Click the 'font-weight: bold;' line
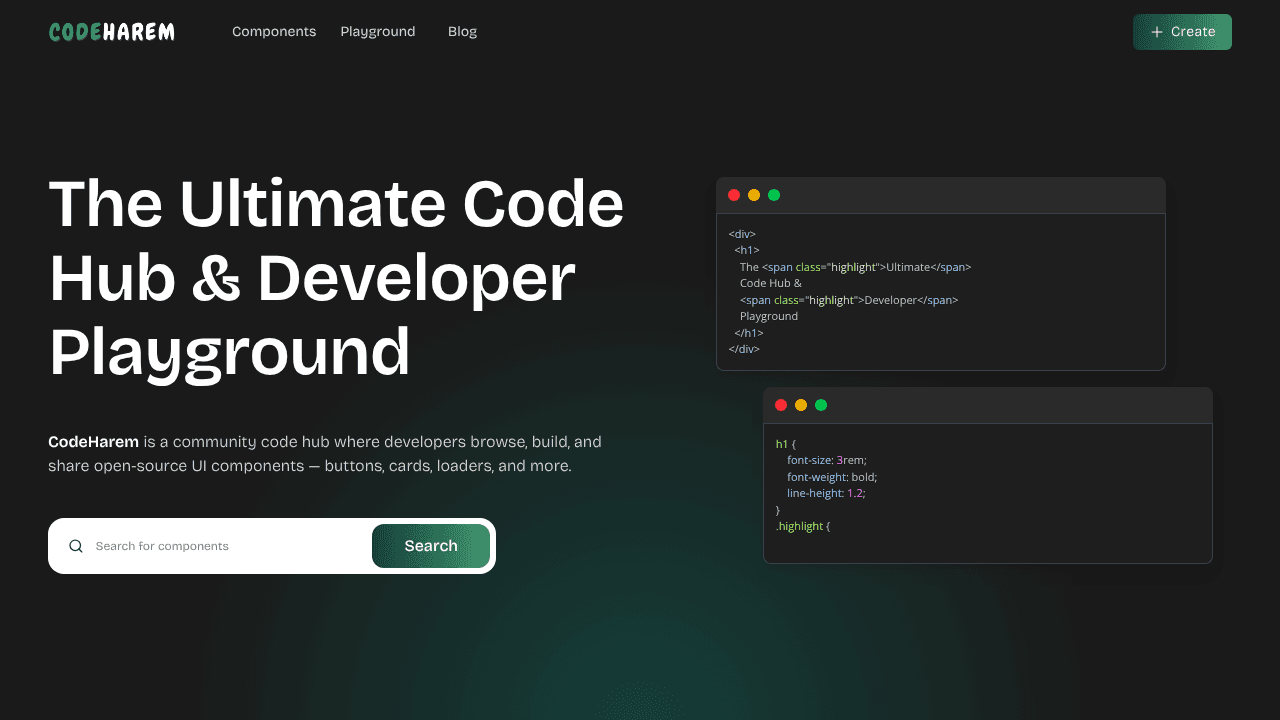This screenshot has width=1280, height=720. [832, 477]
